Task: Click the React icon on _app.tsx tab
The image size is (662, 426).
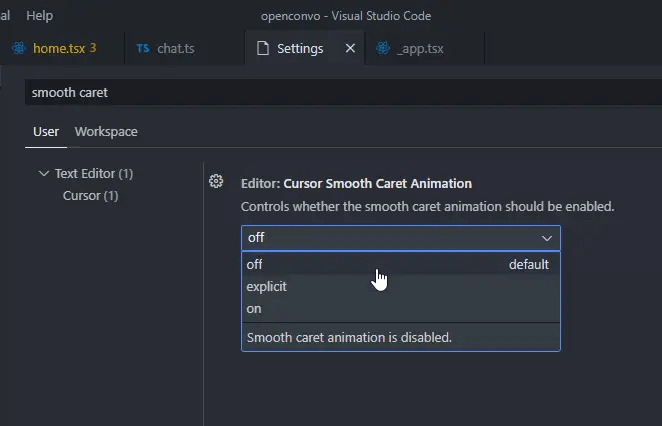Action: [x=382, y=48]
